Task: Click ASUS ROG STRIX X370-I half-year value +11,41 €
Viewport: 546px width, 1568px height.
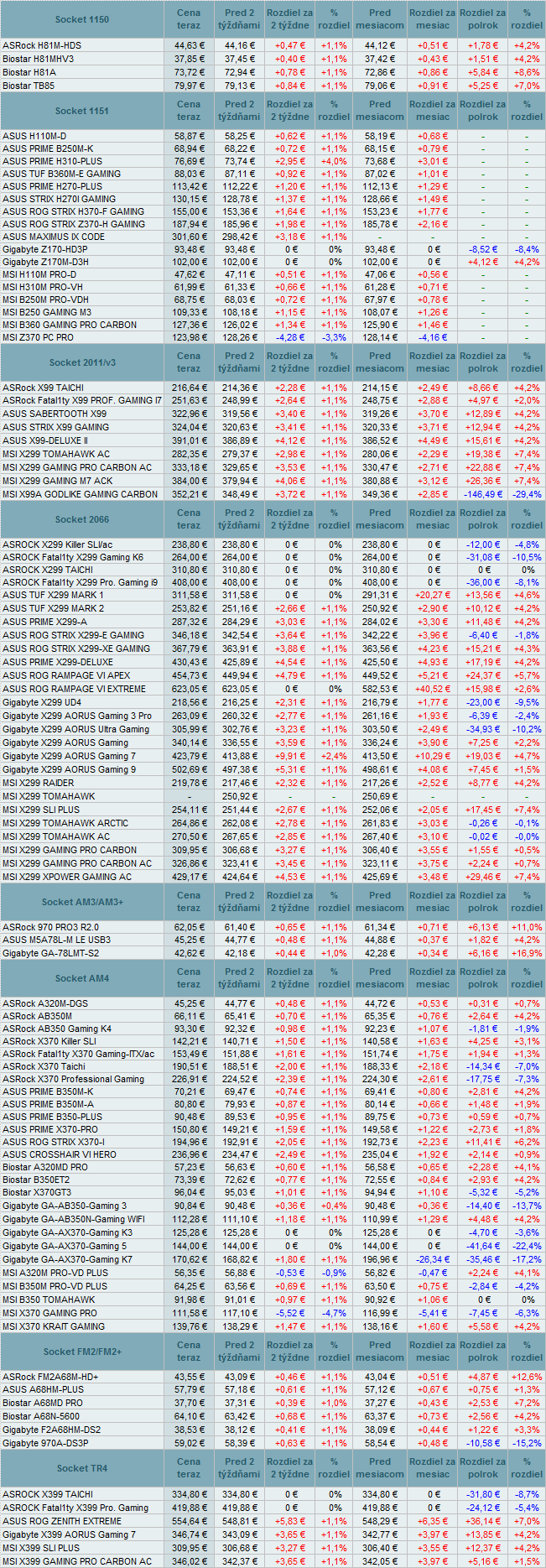Action: (x=483, y=1142)
